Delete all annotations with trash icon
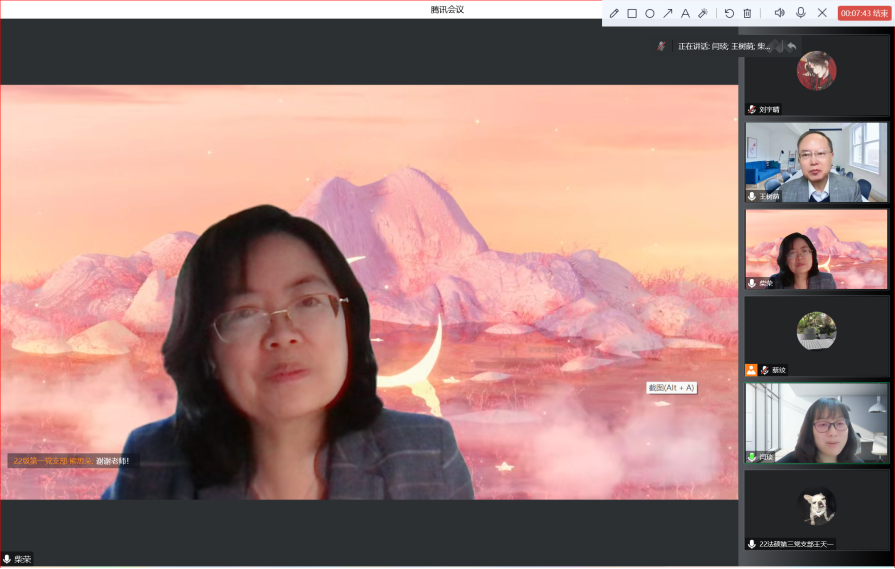The height and width of the screenshot is (569, 895). tap(747, 13)
